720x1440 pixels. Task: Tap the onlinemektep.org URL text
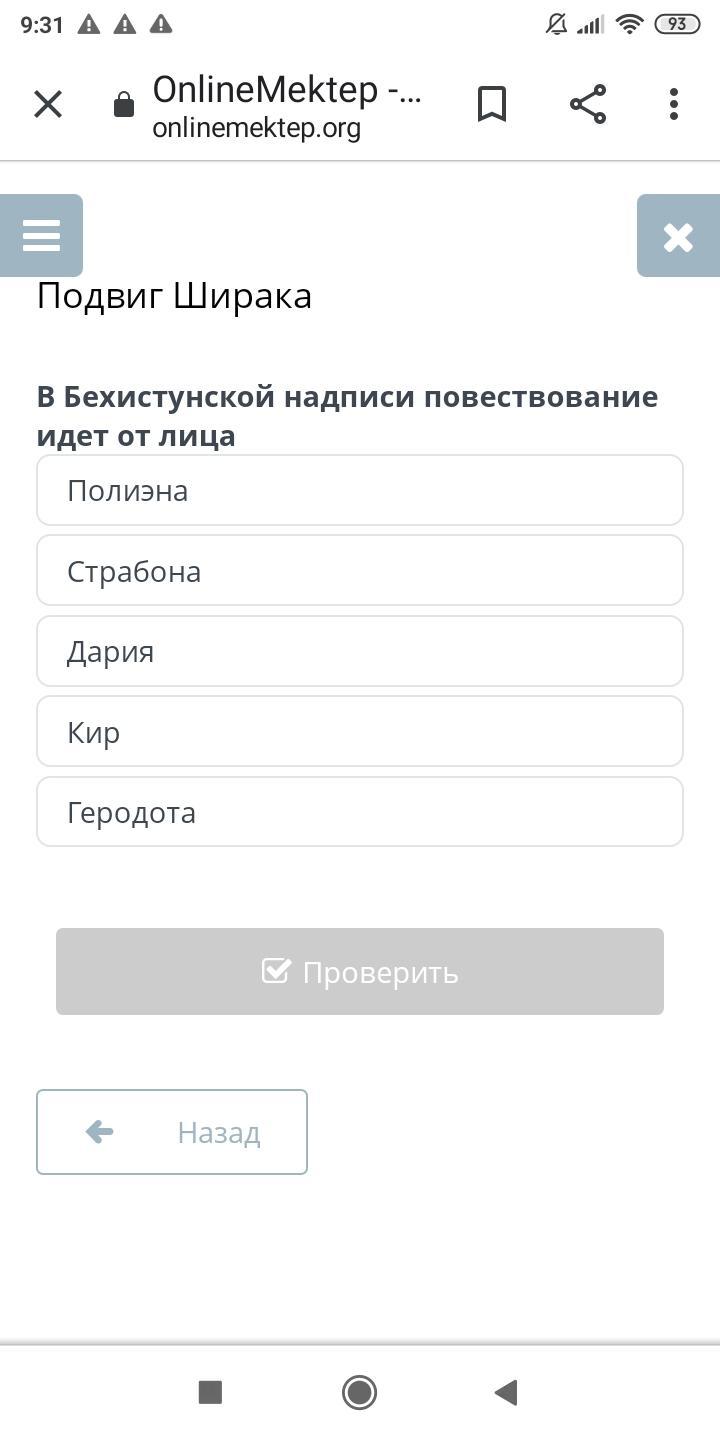(x=256, y=129)
